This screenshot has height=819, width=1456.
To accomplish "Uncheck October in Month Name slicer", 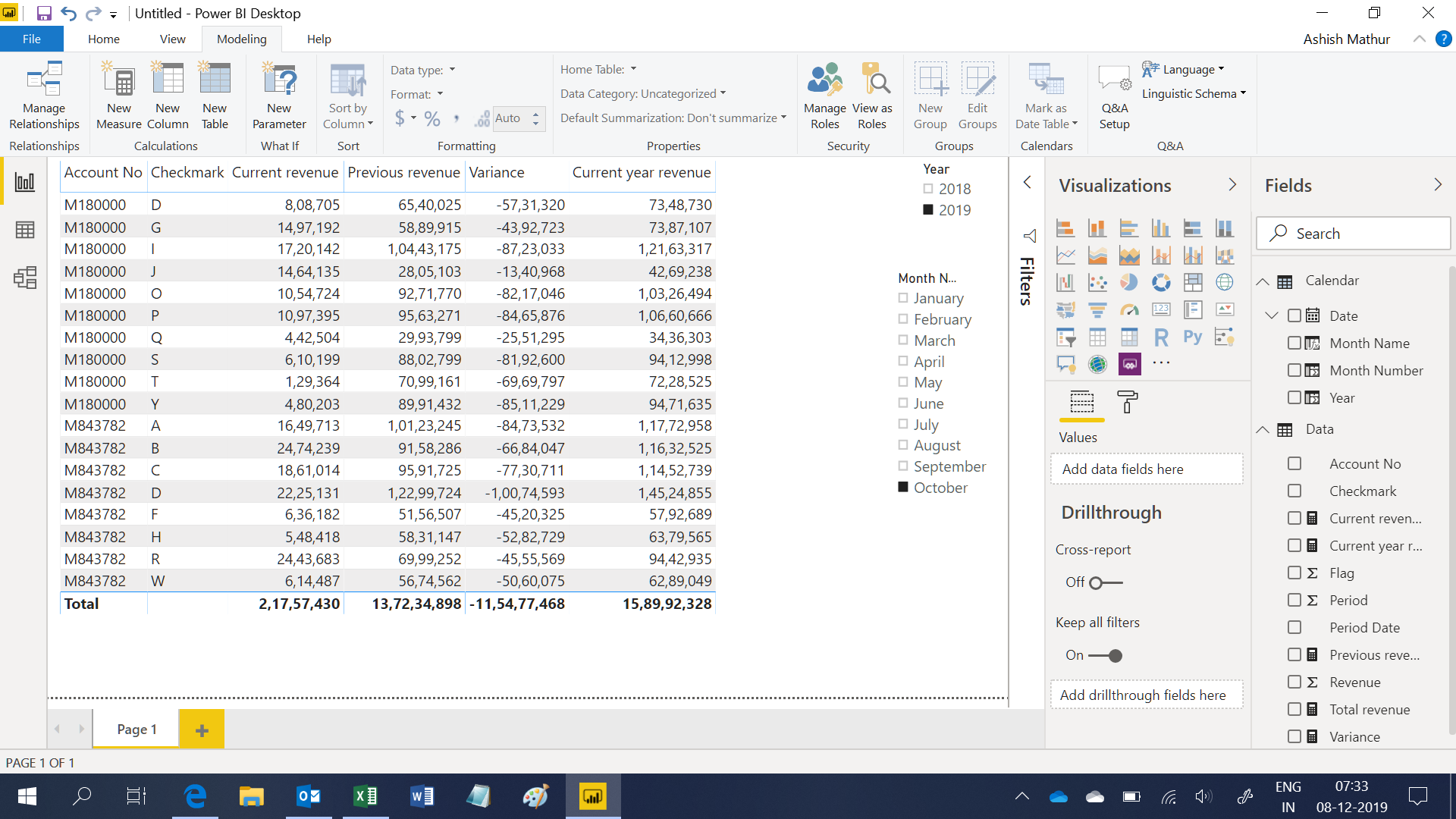I will pos(903,488).
